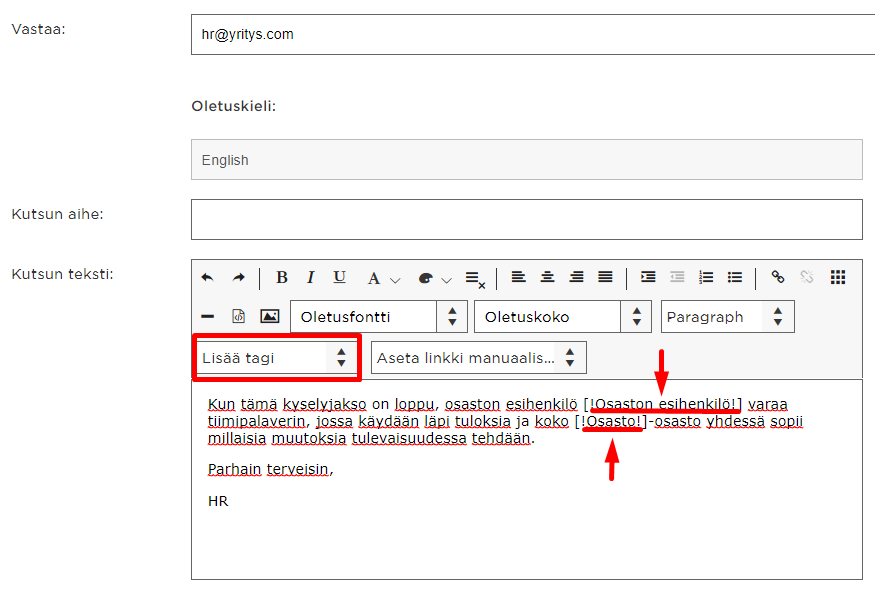Open the Paragraph format dropdown
Viewport: 875px width, 592px height.
728,317
